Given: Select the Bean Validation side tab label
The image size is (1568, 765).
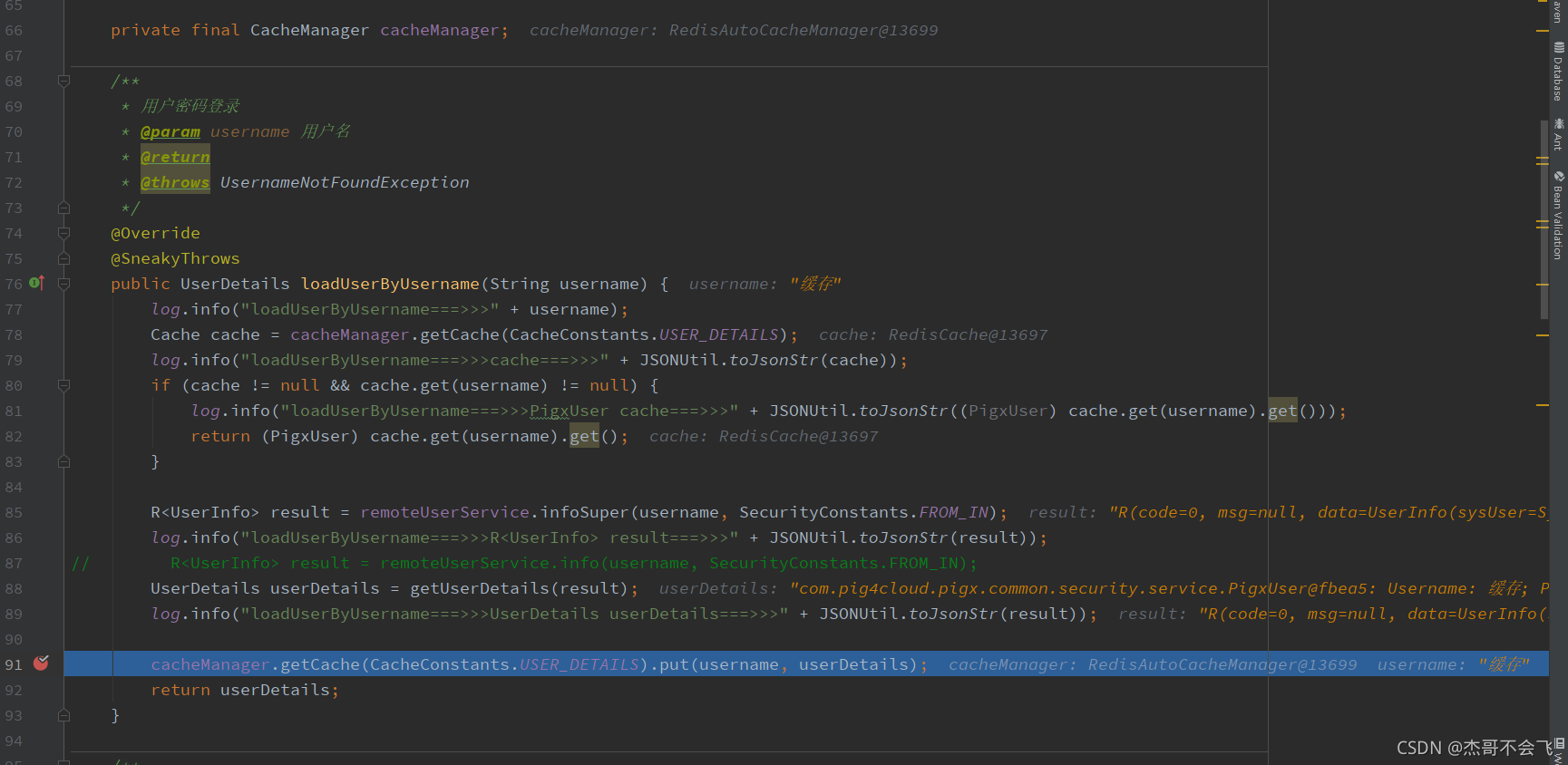Looking at the screenshot, I should [1559, 222].
